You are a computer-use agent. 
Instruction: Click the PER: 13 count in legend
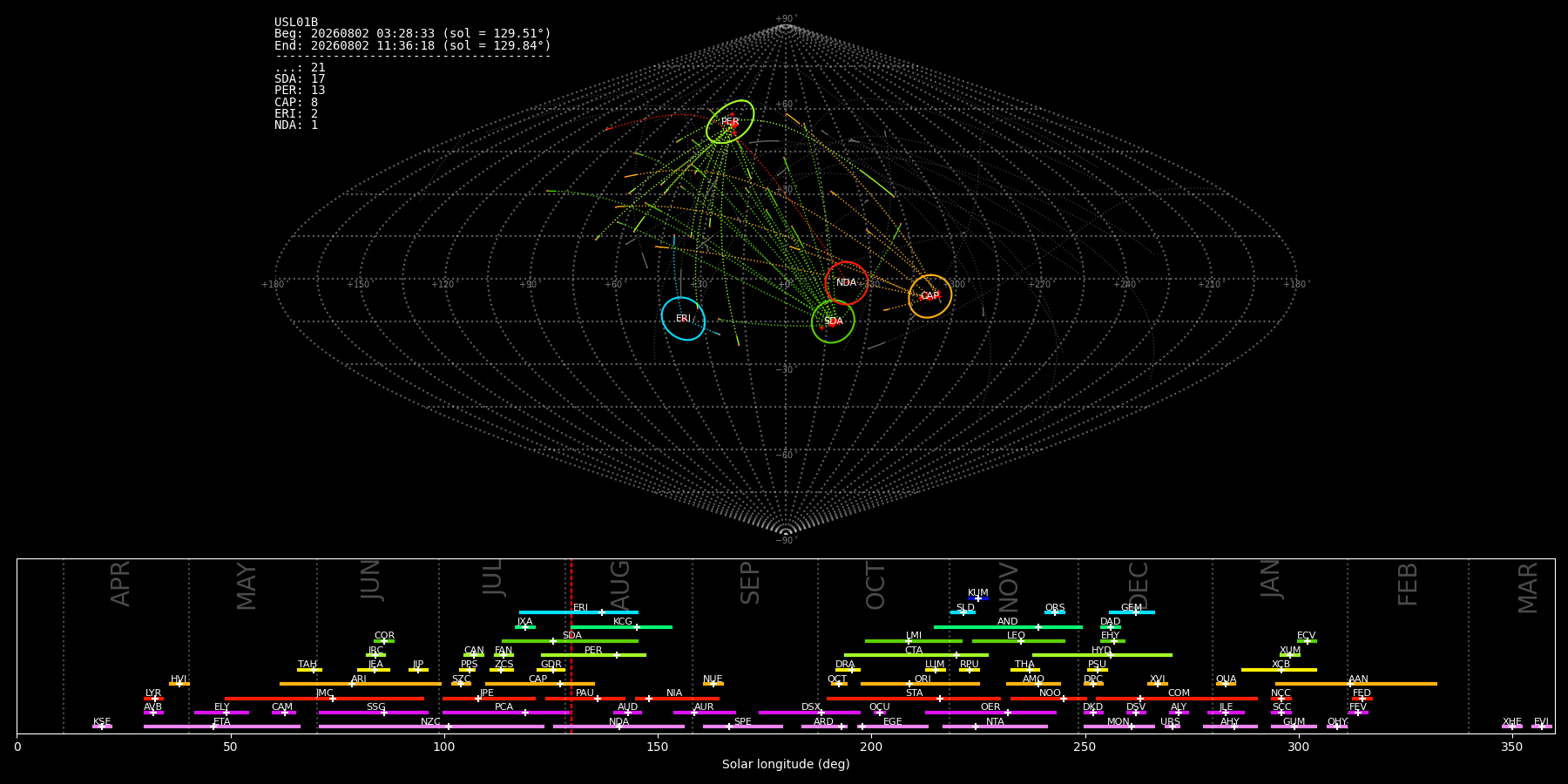pyautogui.click(x=300, y=91)
